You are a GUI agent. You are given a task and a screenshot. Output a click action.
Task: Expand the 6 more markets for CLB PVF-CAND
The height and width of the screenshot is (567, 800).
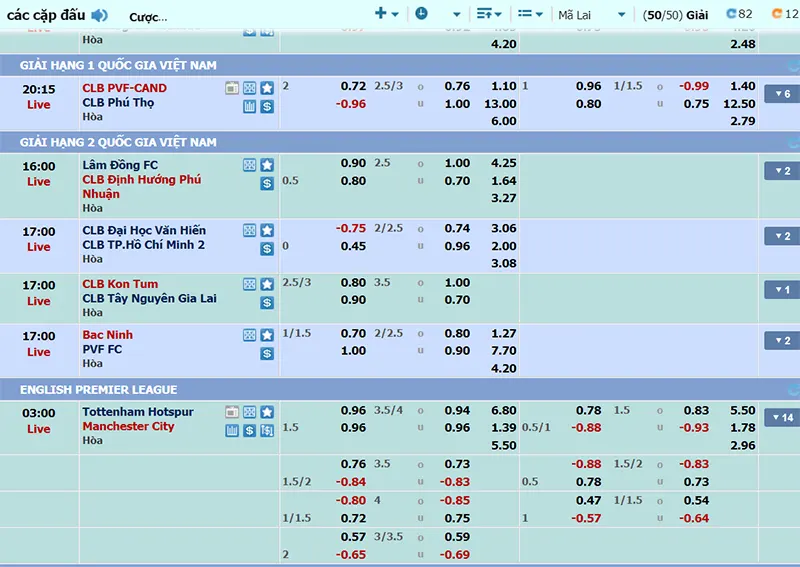[x=782, y=94]
